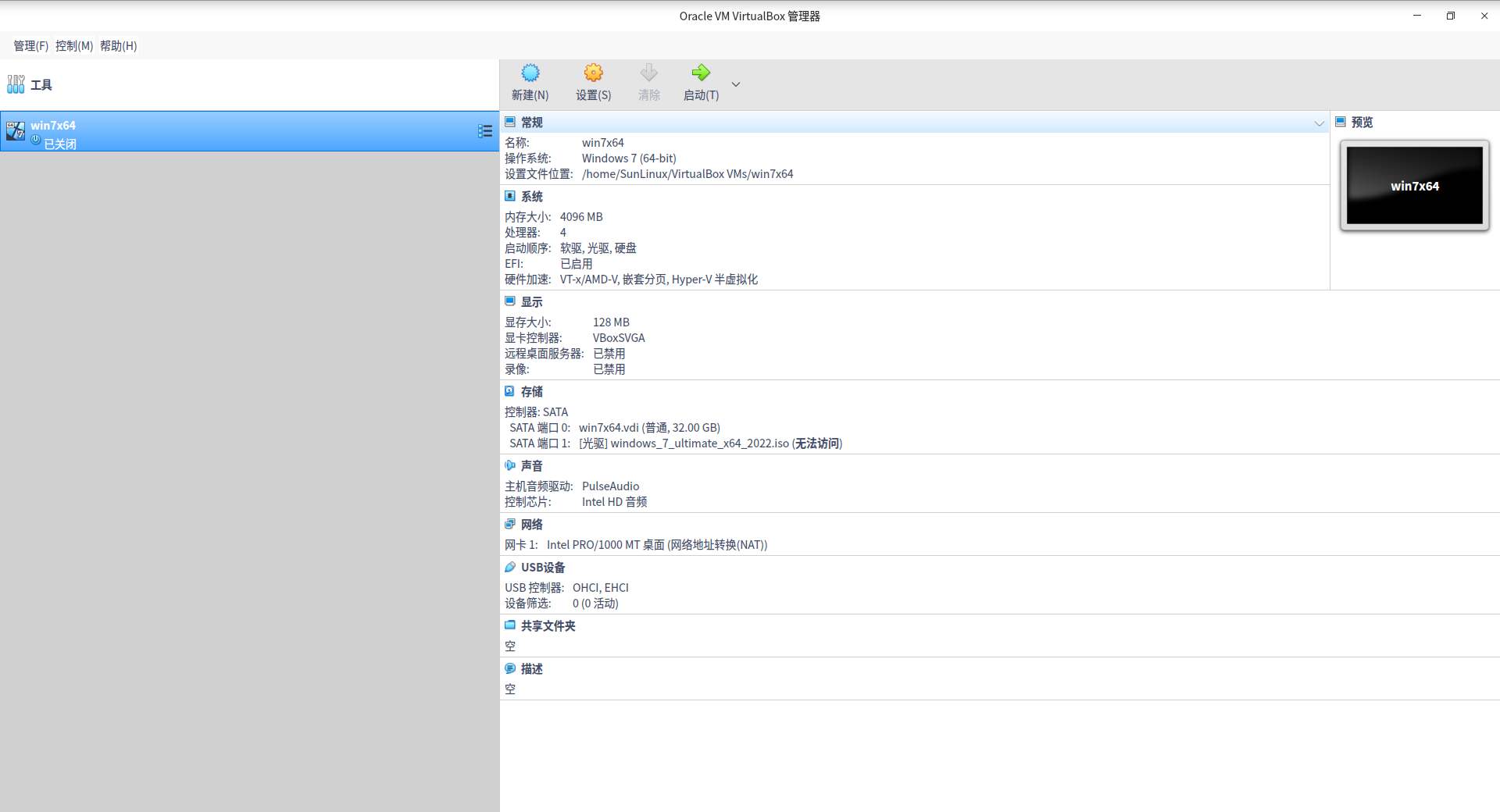Click the 128 MB video memory value
The width and height of the screenshot is (1500, 812).
[611, 322]
